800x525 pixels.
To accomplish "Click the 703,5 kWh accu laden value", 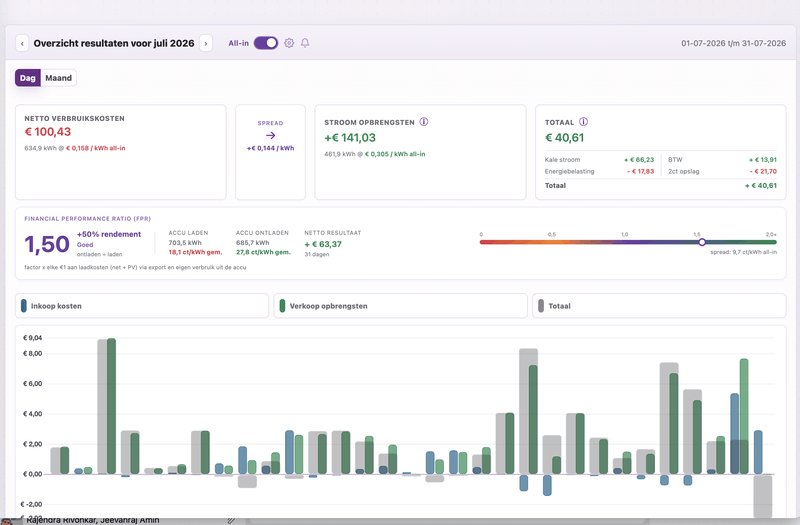I will point(185,243).
